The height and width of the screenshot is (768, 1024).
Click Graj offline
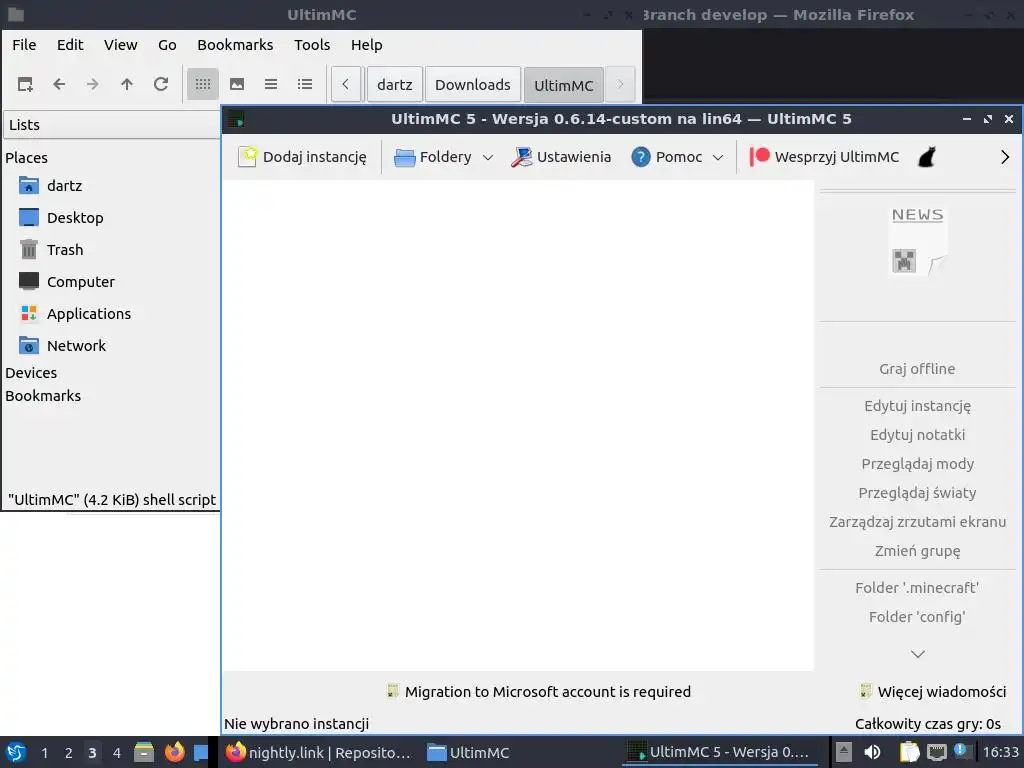[x=917, y=369]
